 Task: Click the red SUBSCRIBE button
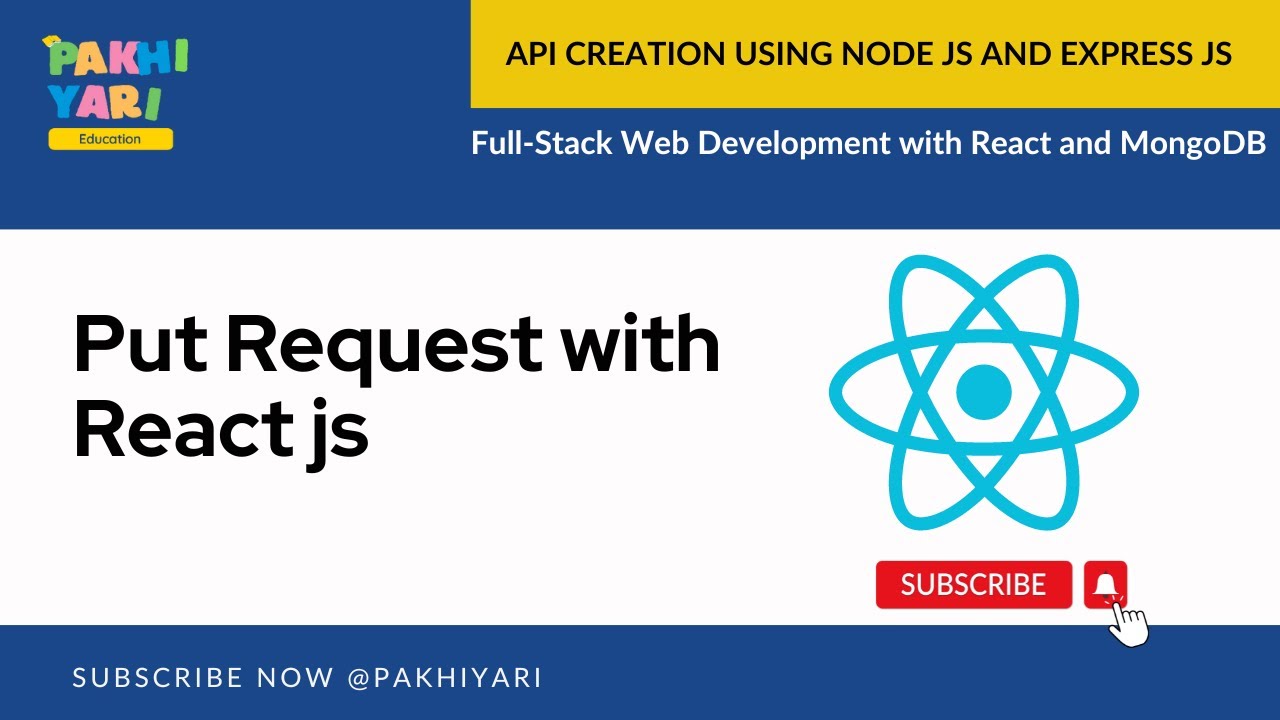coord(973,585)
